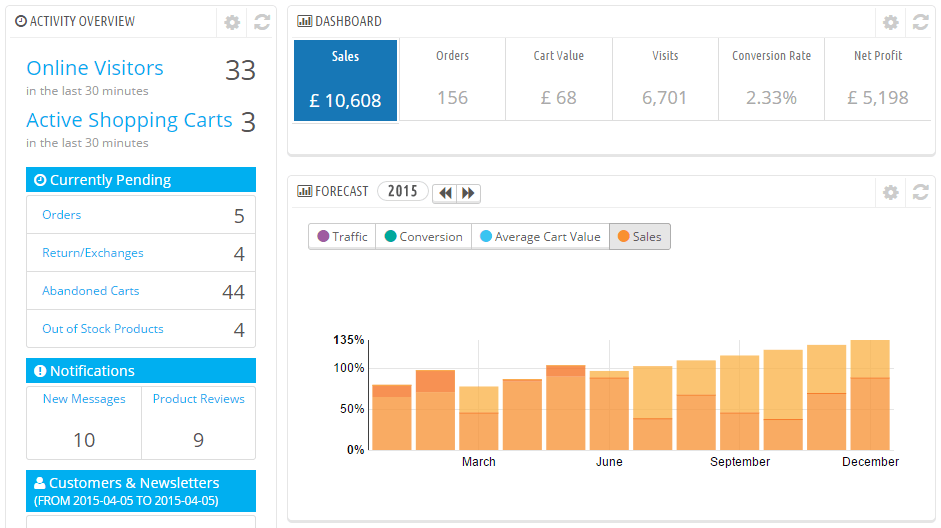Click the Currently Pending clock icon
This screenshot has height=528, width=941.
point(40,180)
